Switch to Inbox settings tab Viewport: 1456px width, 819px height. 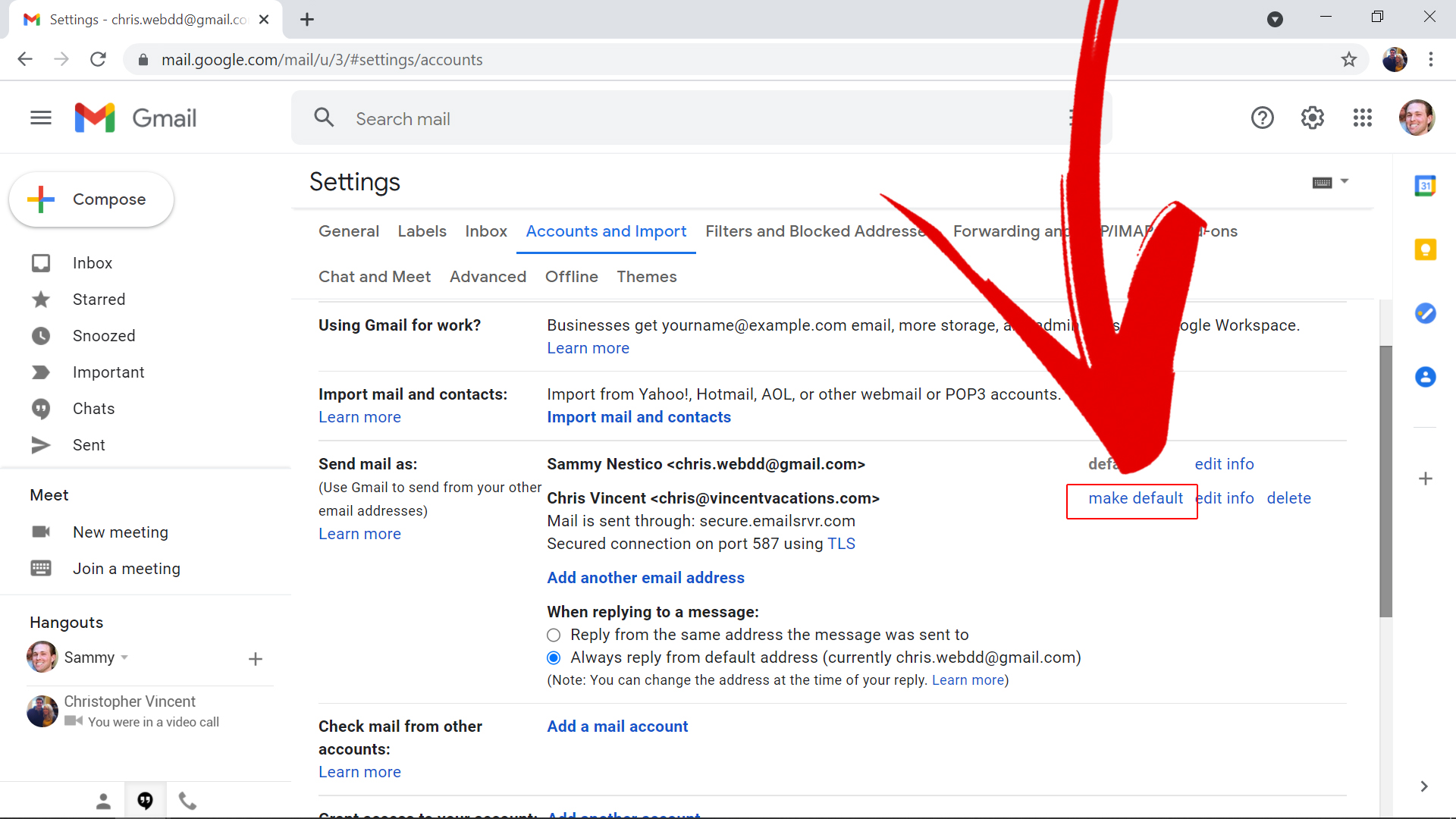(x=486, y=231)
